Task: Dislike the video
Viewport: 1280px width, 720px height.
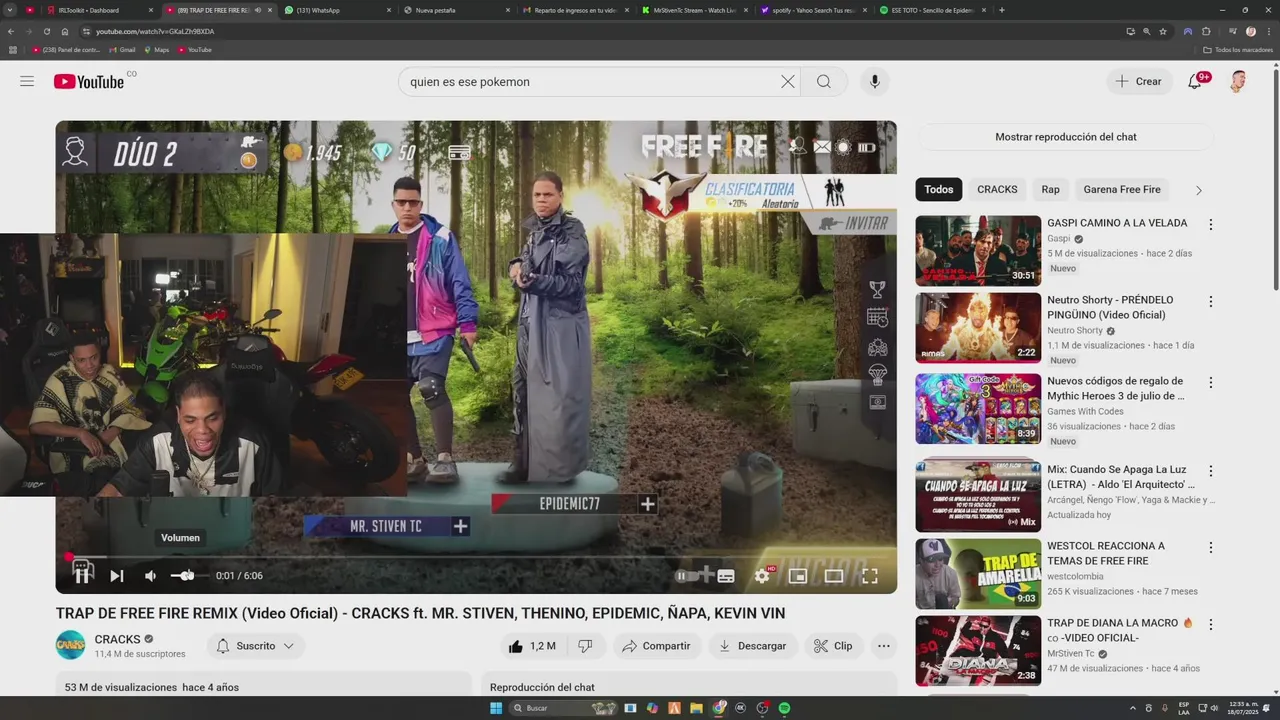Action: (586, 646)
